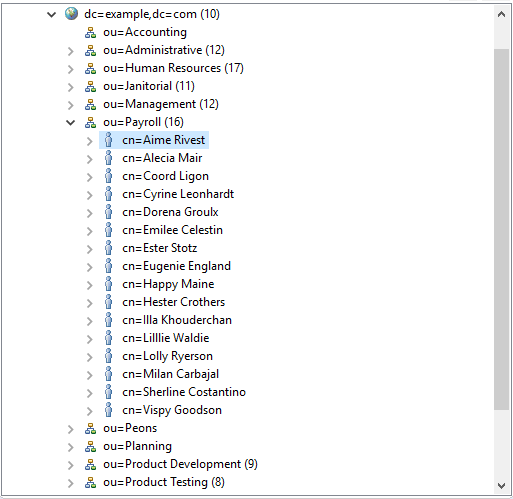Click the org unit icon beside ou=Peons
Screen dimensions: 513x499
[x=90, y=428]
